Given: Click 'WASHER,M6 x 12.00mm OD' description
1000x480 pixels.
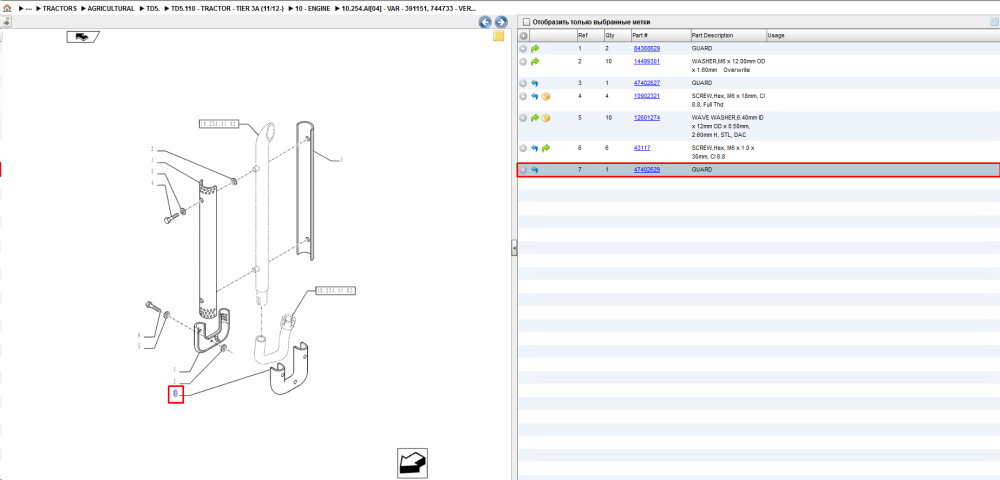Looking at the screenshot, I should 728,66.
